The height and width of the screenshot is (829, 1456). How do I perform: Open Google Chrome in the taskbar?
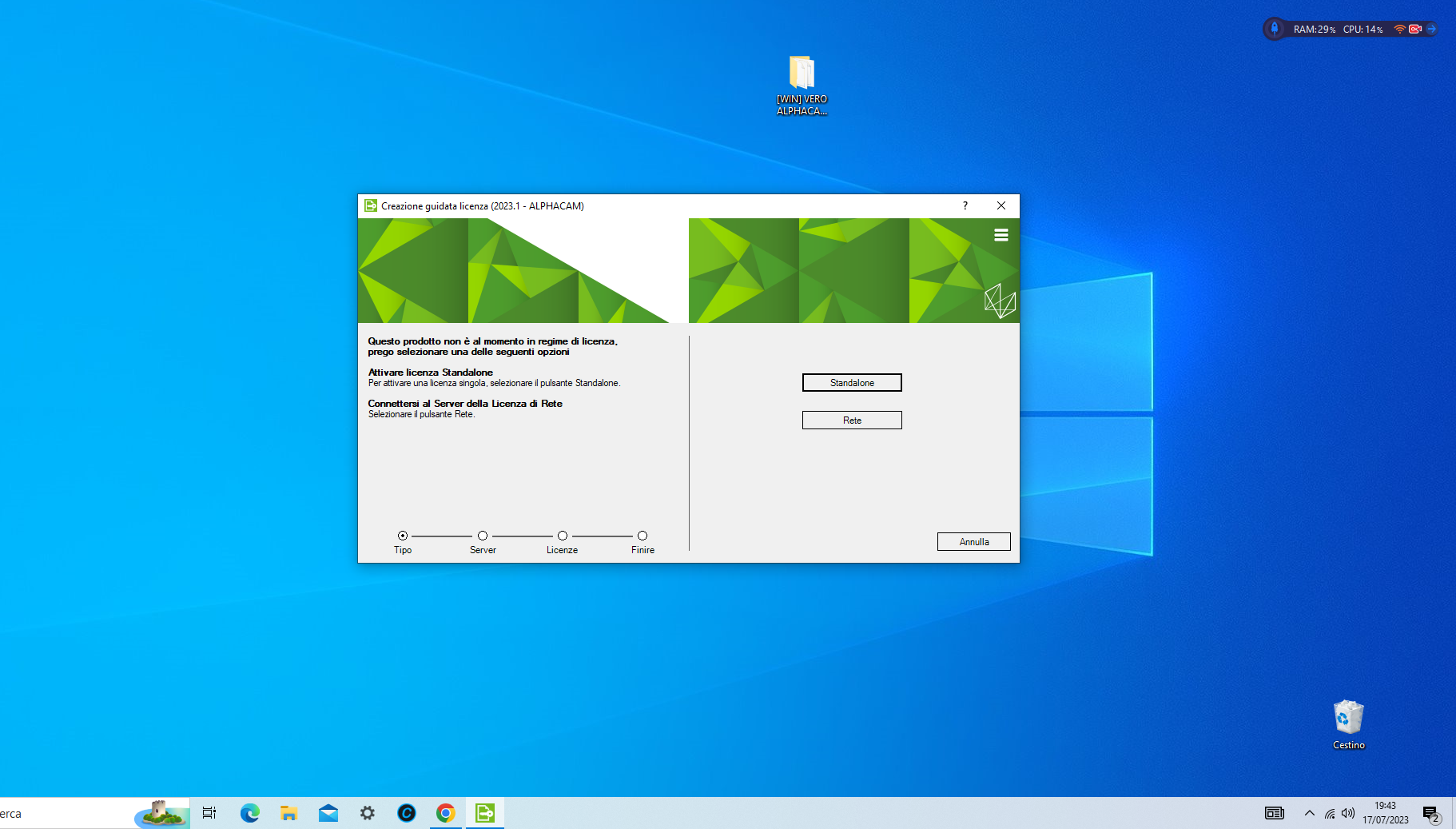pyautogui.click(x=445, y=813)
